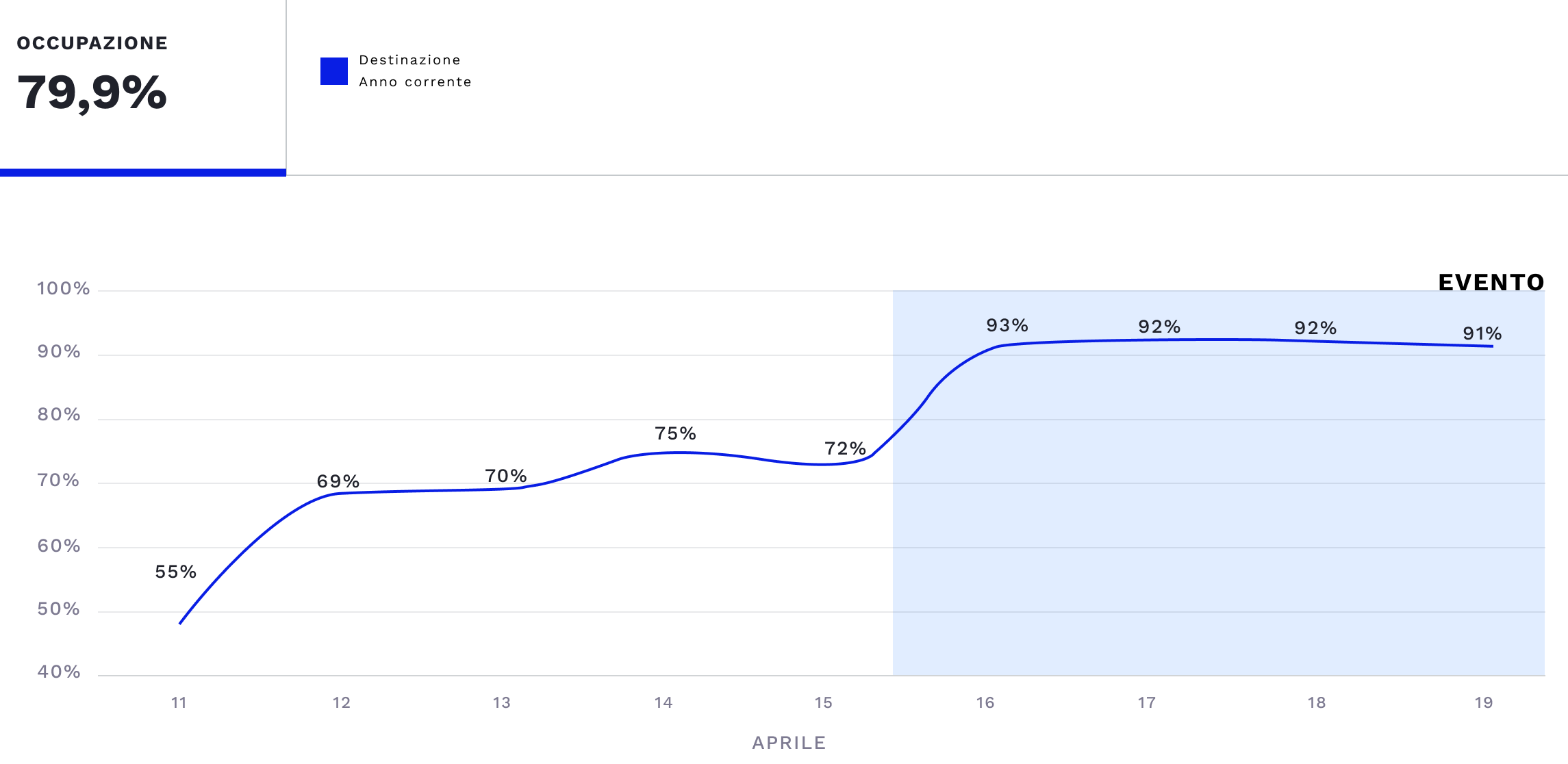Select the Occupazione 79,9% tab
This screenshot has width=1568, height=764.
(x=142, y=86)
